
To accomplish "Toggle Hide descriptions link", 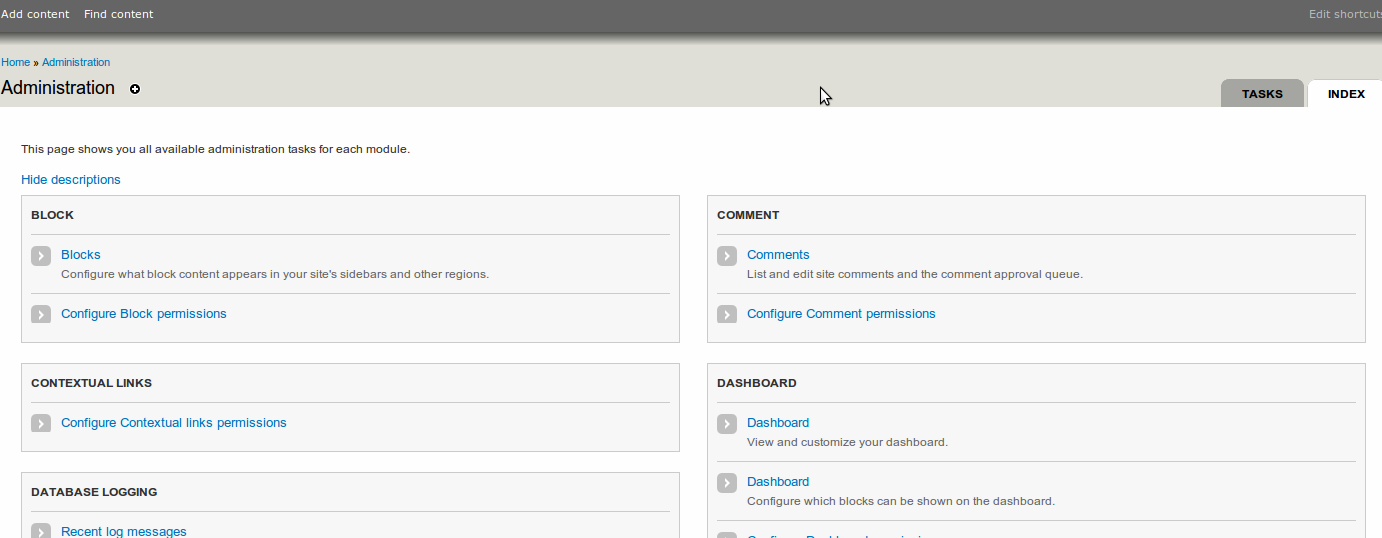I will [x=71, y=180].
